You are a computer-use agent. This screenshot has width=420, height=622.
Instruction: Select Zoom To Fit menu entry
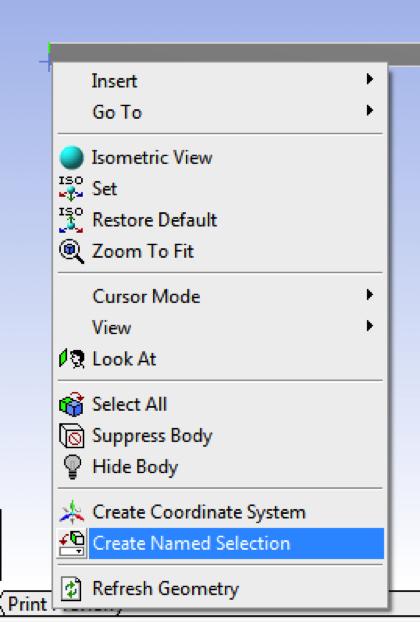220,251
